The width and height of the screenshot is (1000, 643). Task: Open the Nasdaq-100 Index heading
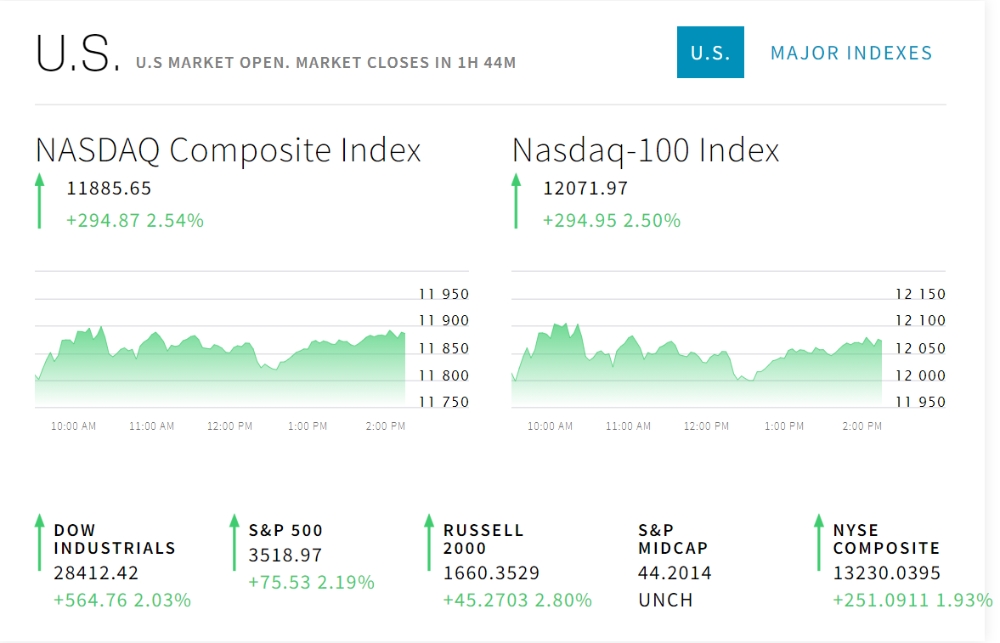[x=645, y=150]
